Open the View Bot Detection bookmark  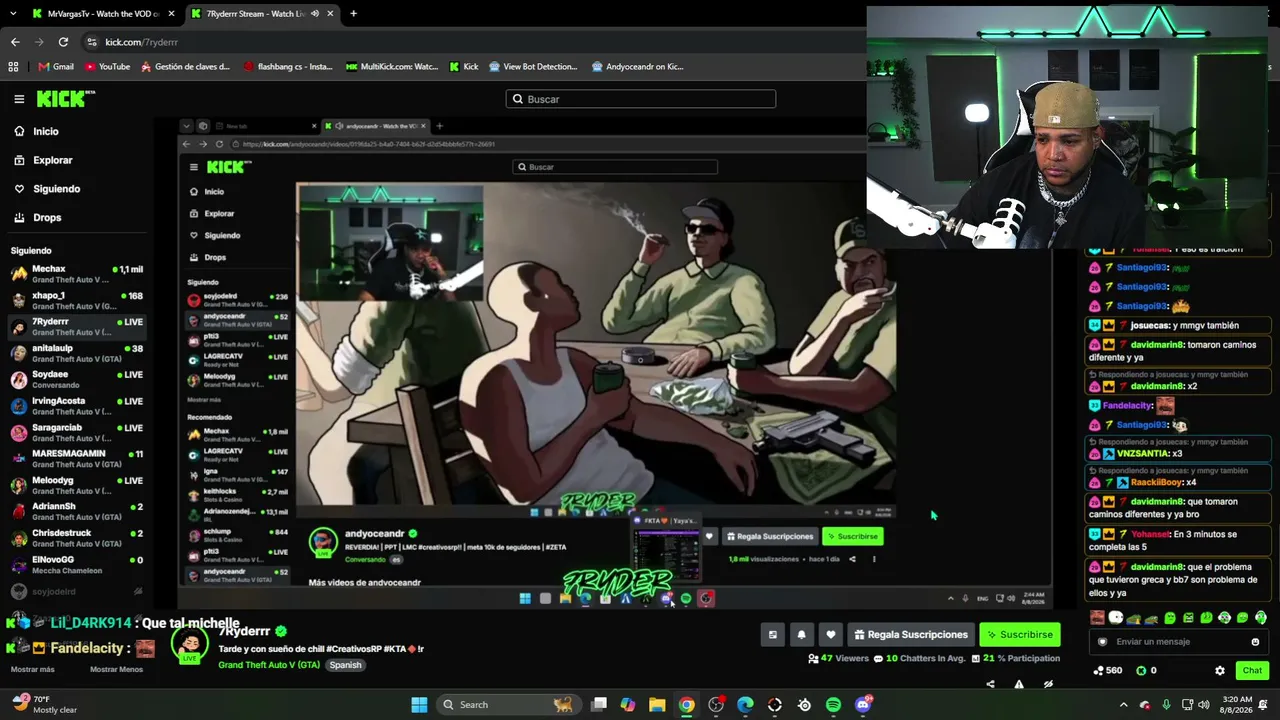pyautogui.click(x=532, y=67)
